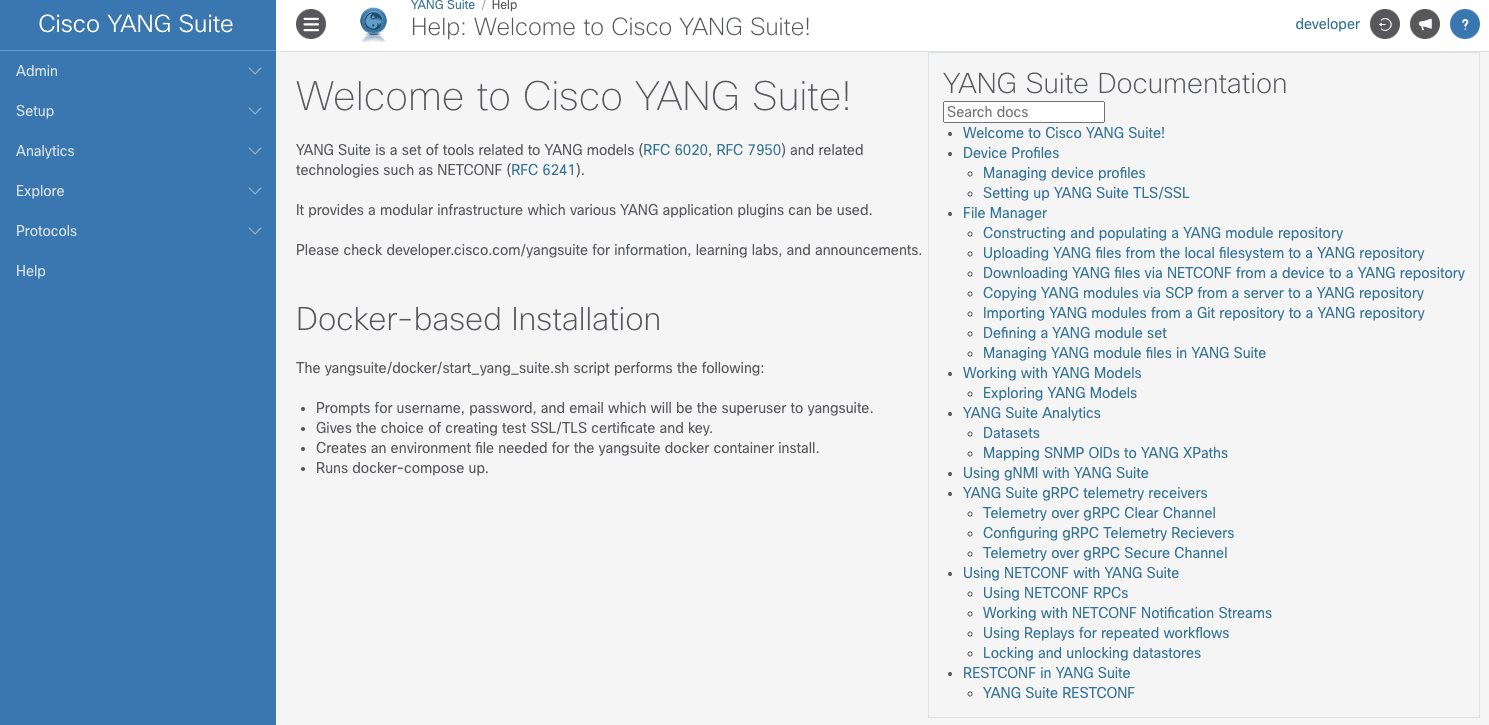Open the announcements megaphone icon
Viewport: 1489px width, 725px height.
[x=1424, y=24]
